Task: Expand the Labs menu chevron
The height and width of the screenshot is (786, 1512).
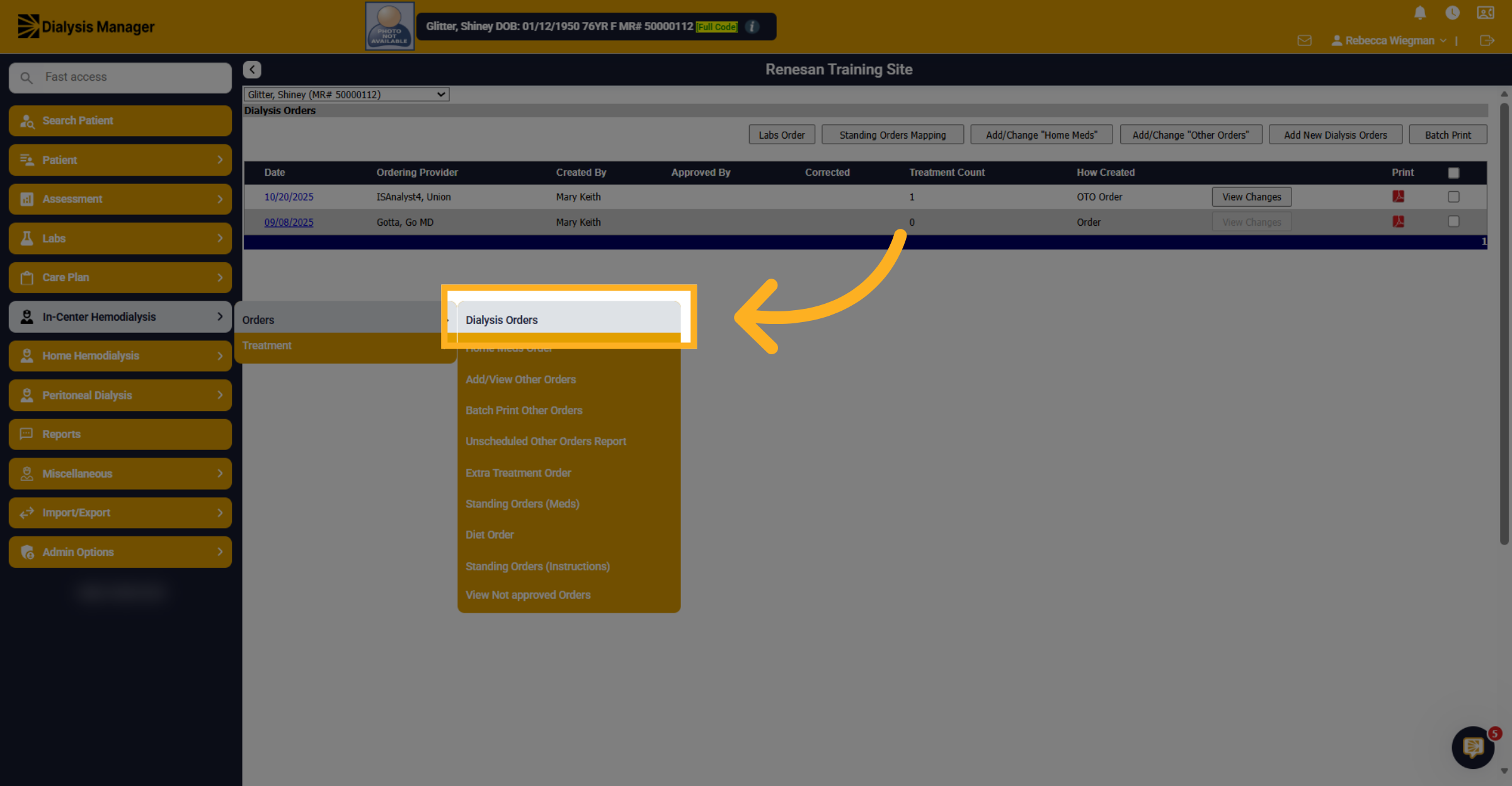Action: [220, 238]
